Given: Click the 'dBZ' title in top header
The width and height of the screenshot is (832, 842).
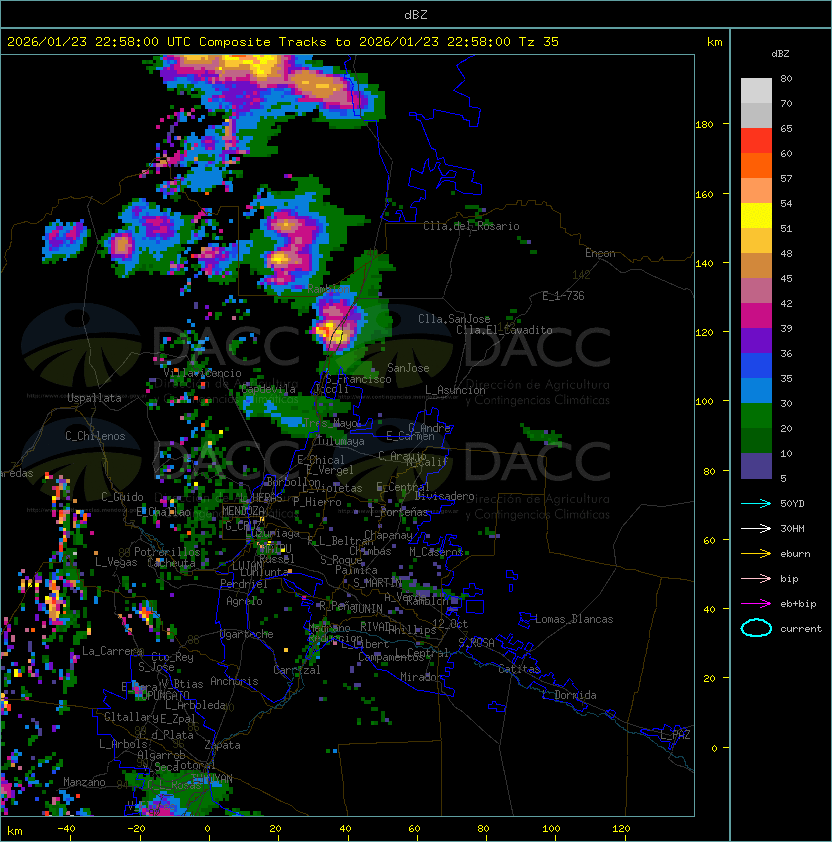Looking at the screenshot, I should tap(416, 14).
